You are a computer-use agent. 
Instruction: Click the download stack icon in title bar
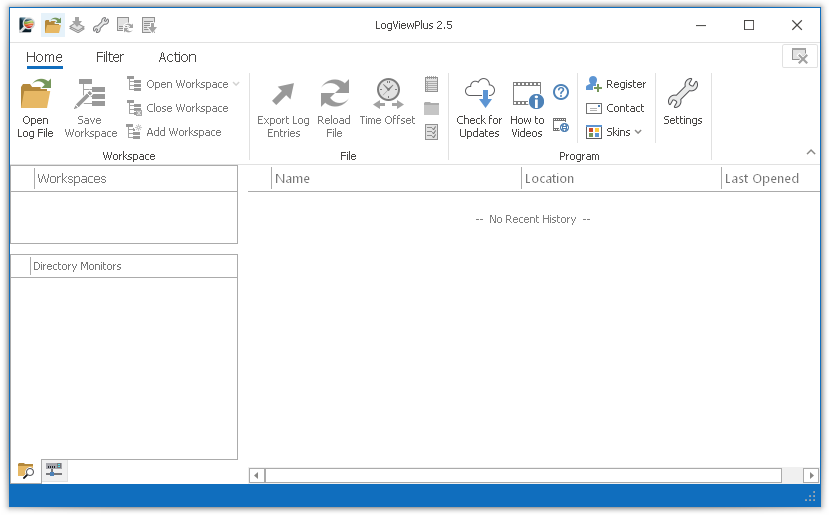click(x=77, y=25)
